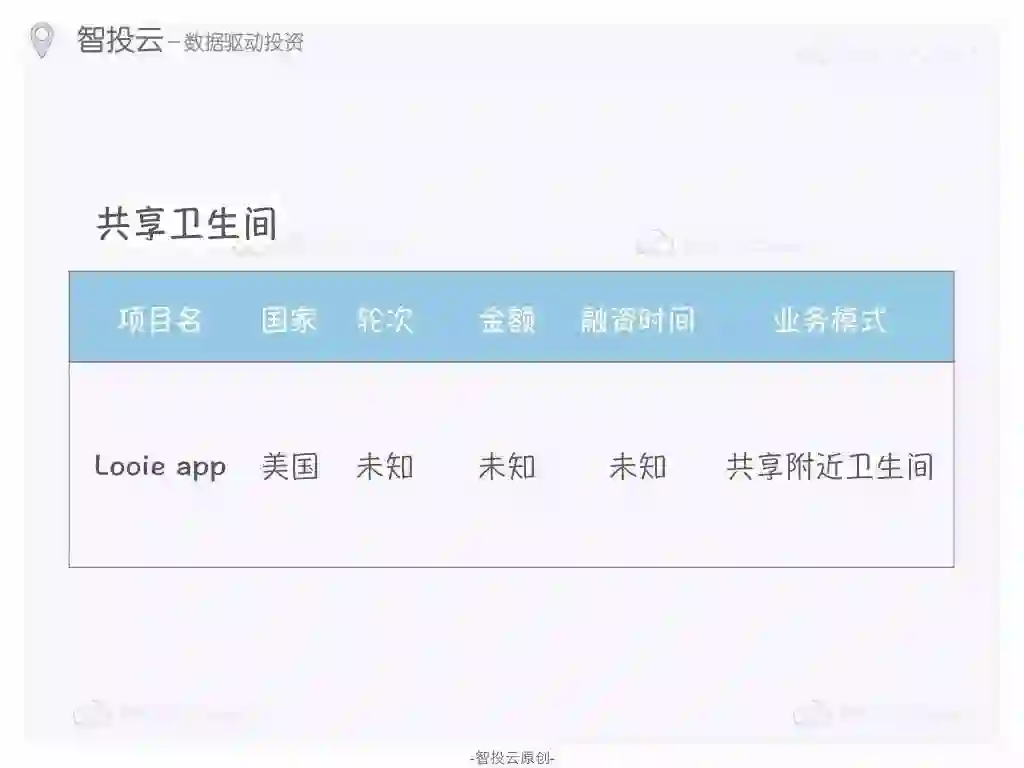Click the 轮次 column header

pos(385,320)
